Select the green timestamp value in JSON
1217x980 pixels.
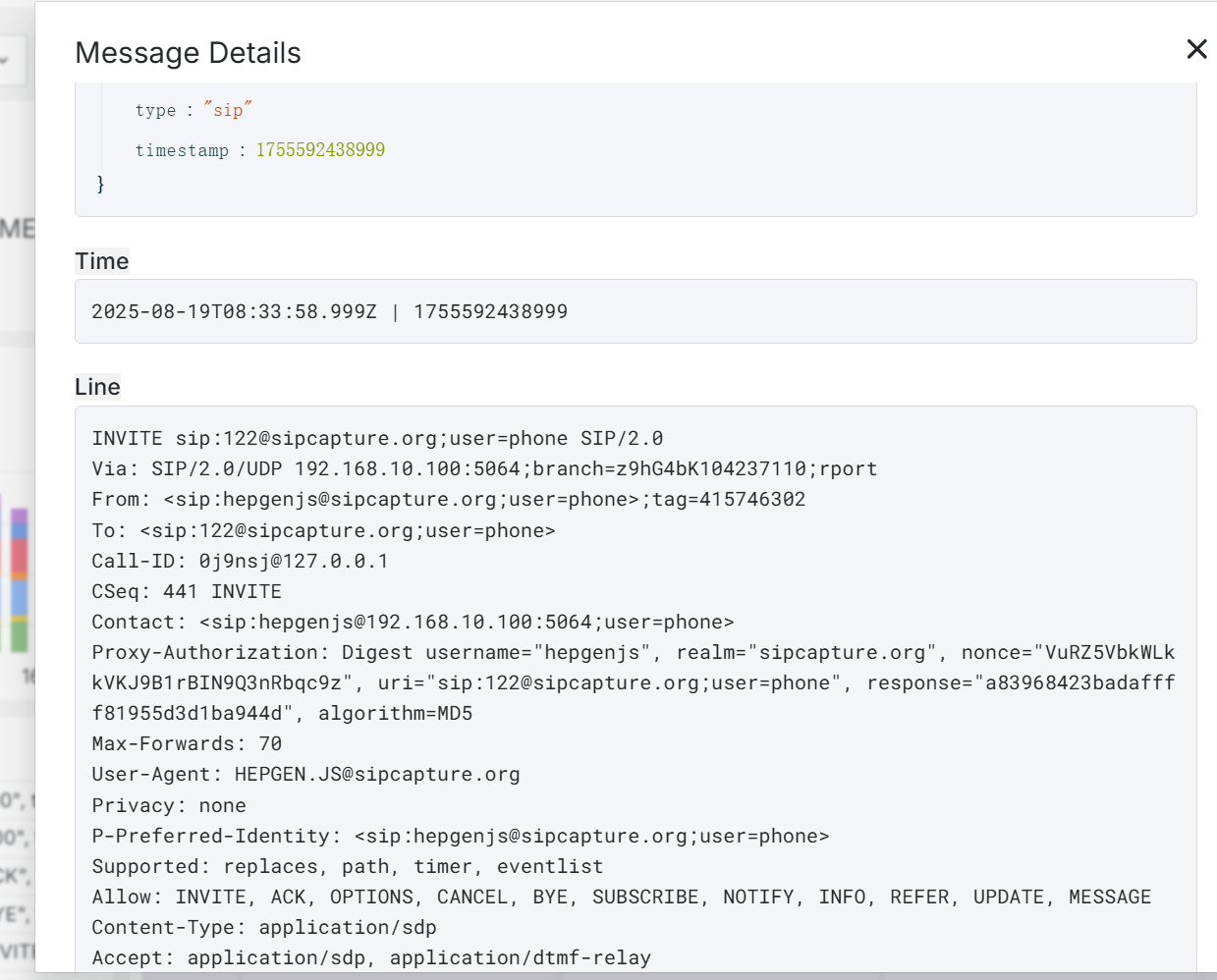click(320, 150)
